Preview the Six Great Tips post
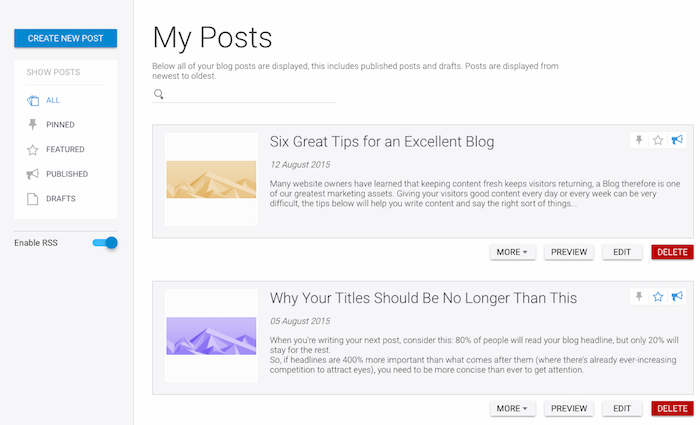700x425 pixels. (569, 252)
